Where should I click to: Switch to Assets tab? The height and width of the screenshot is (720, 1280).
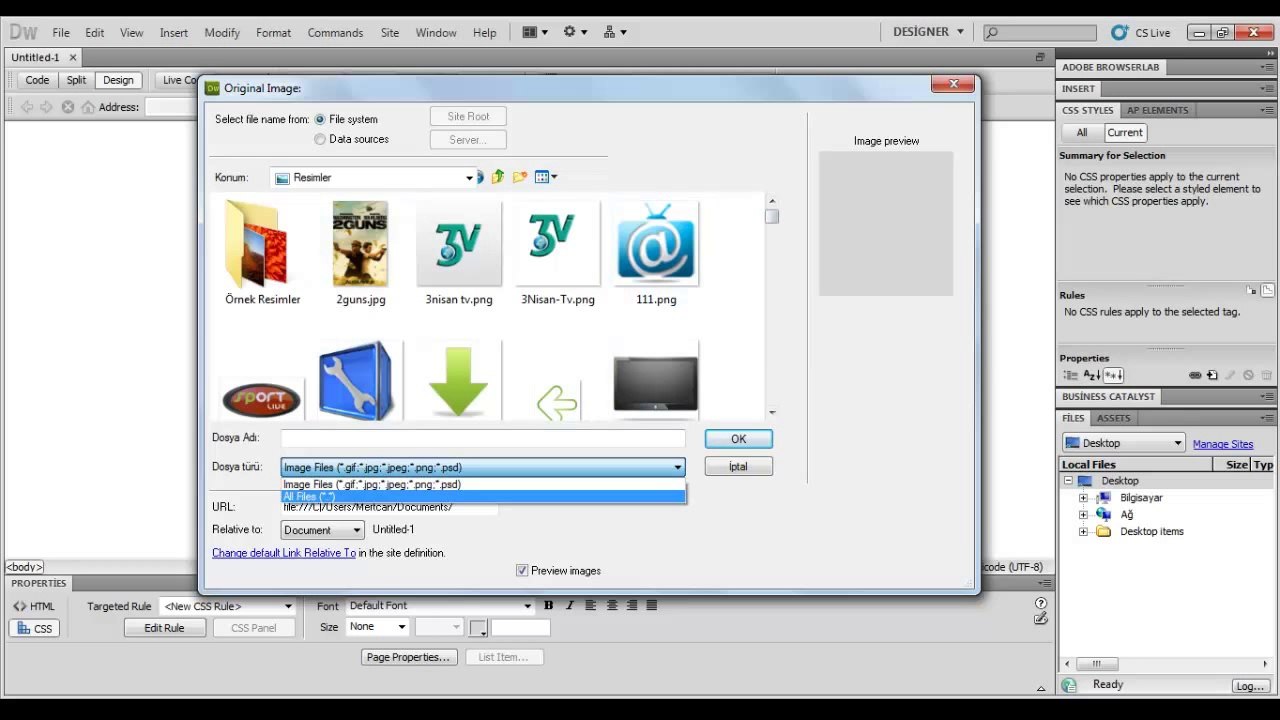[x=1113, y=418]
